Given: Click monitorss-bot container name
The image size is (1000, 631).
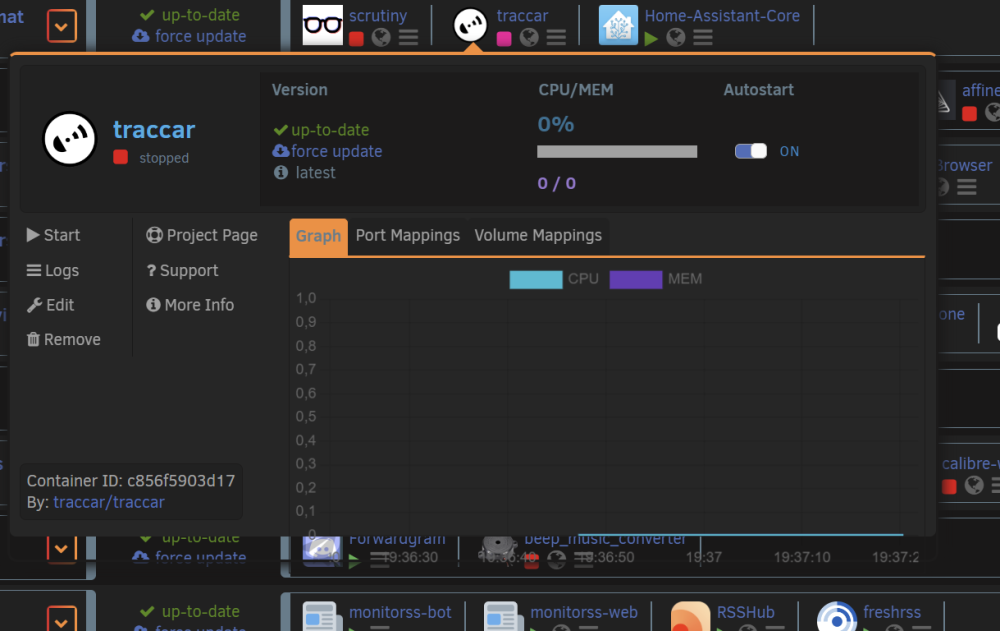Looking at the screenshot, I should [x=400, y=612].
